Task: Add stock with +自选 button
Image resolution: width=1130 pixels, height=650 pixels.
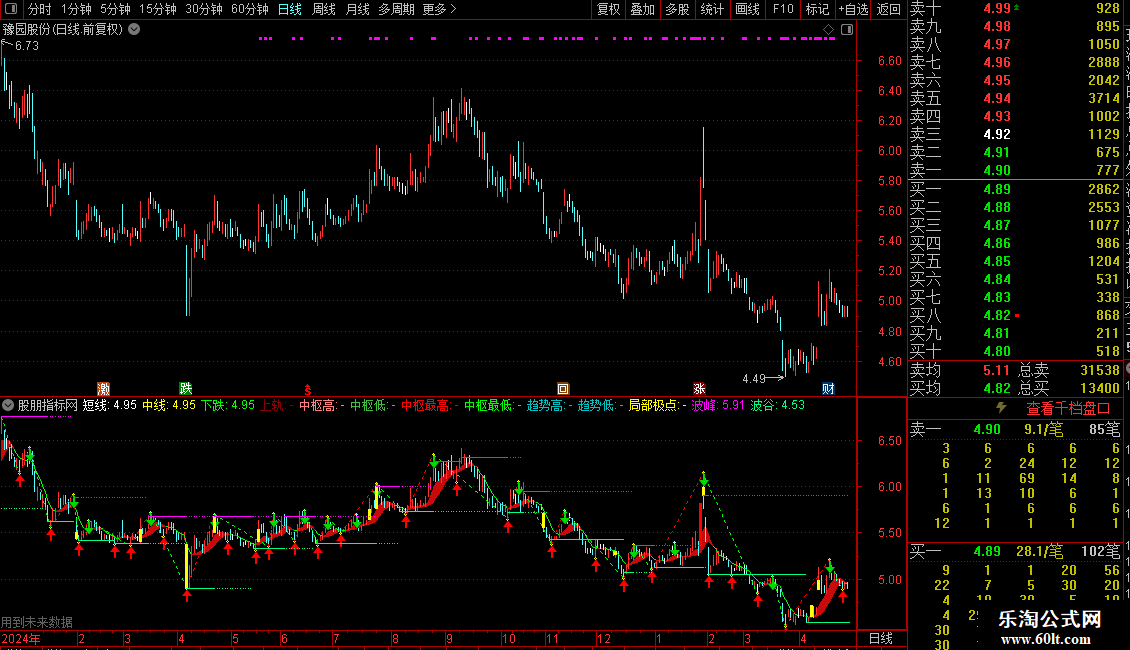Action: point(853,9)
